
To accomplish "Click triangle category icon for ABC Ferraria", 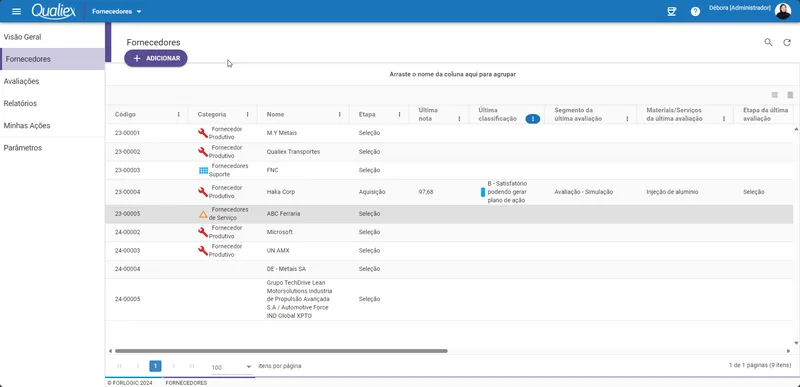I will pos(203,214).
